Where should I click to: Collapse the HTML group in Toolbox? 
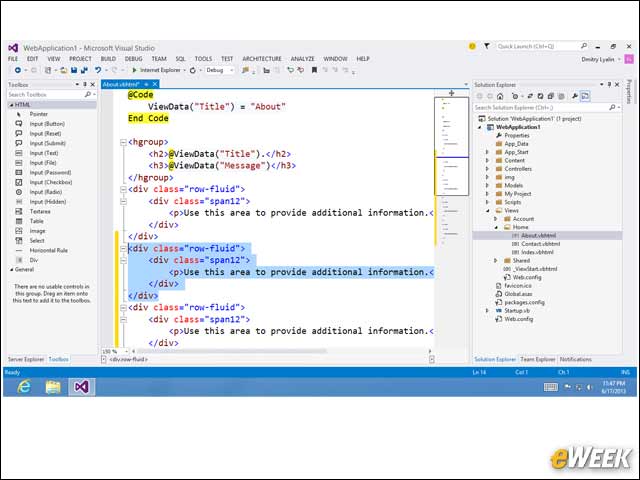point(11,105)
